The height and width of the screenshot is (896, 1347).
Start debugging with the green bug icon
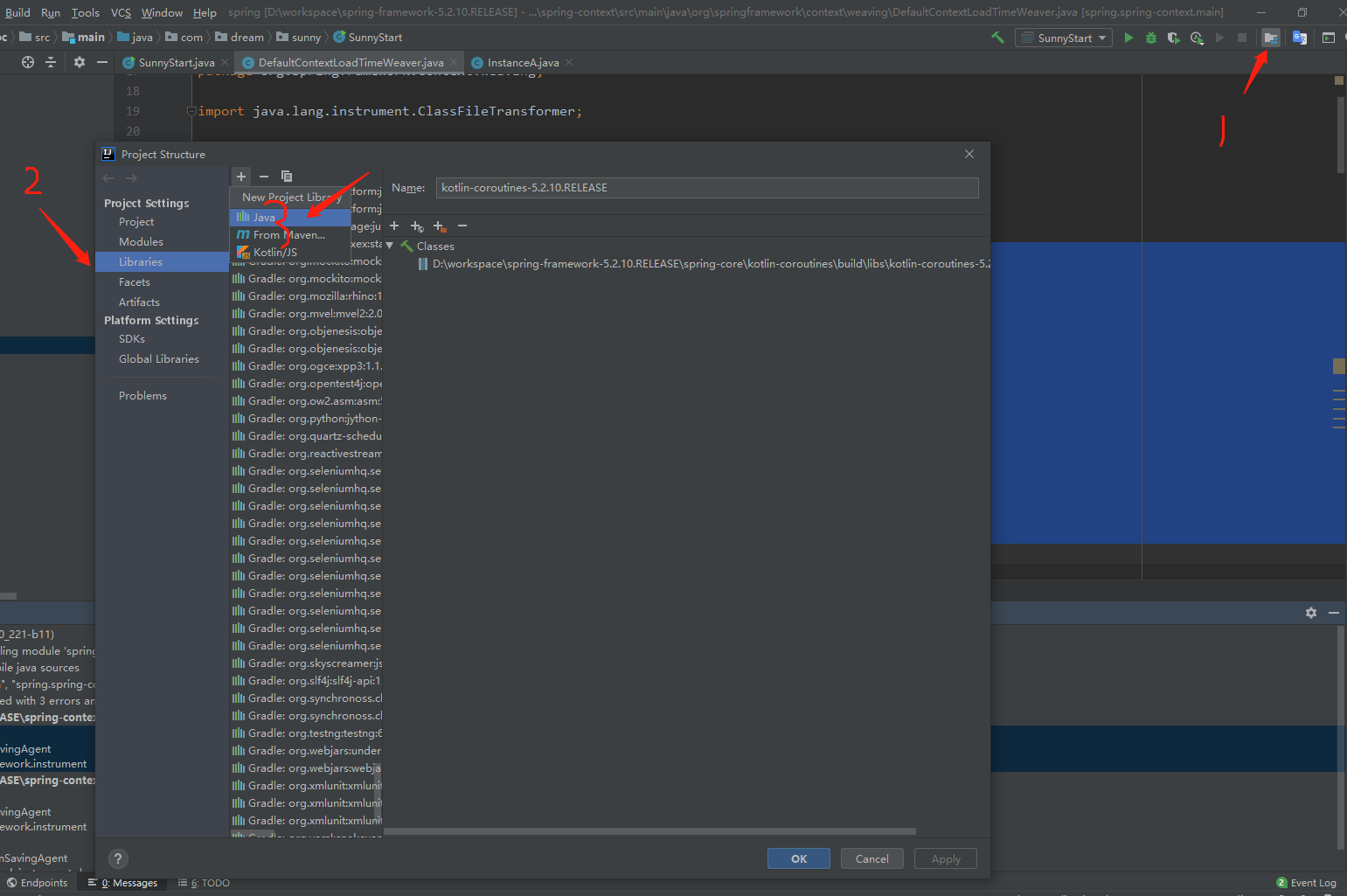1151,38
